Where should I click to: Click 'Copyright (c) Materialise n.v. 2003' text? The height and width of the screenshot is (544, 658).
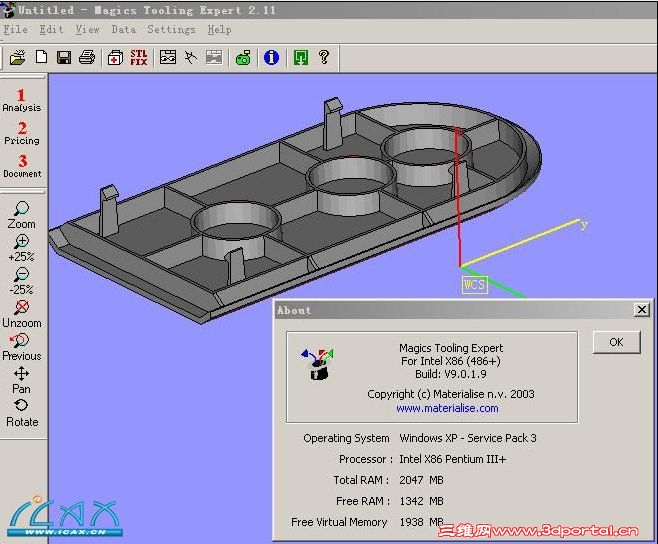(451, 394)
